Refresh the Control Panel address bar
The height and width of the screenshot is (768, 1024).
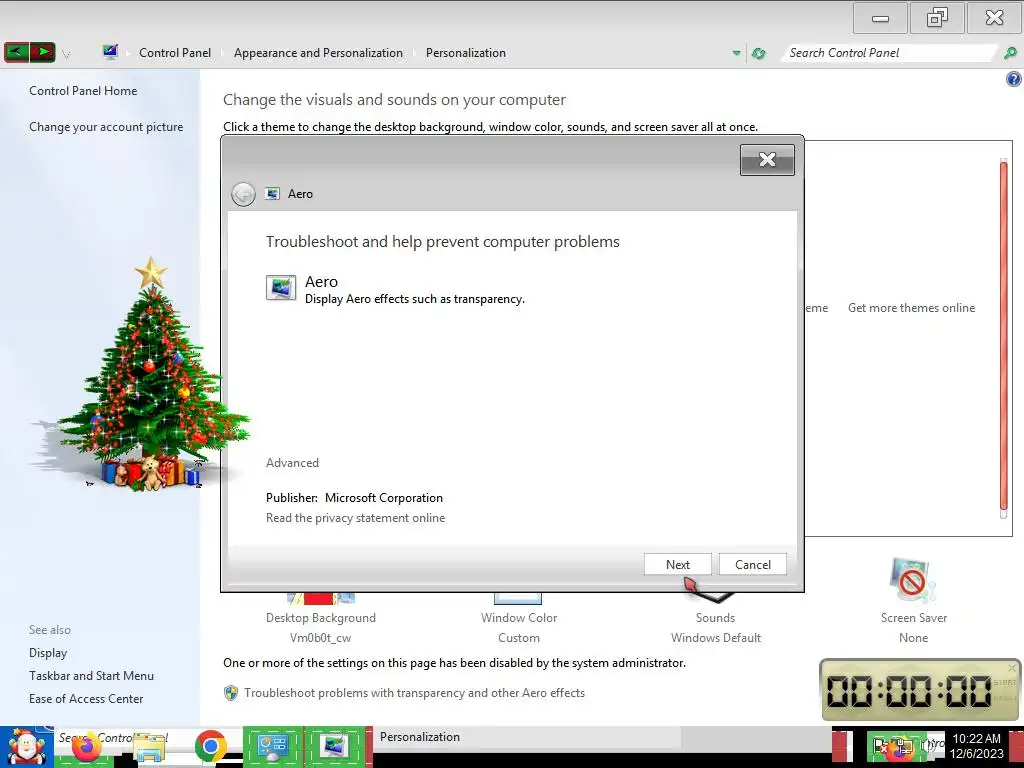758,53
